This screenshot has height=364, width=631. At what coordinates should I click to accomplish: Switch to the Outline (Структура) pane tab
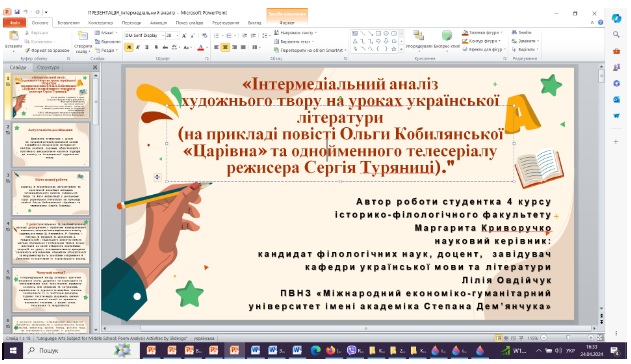48,68
